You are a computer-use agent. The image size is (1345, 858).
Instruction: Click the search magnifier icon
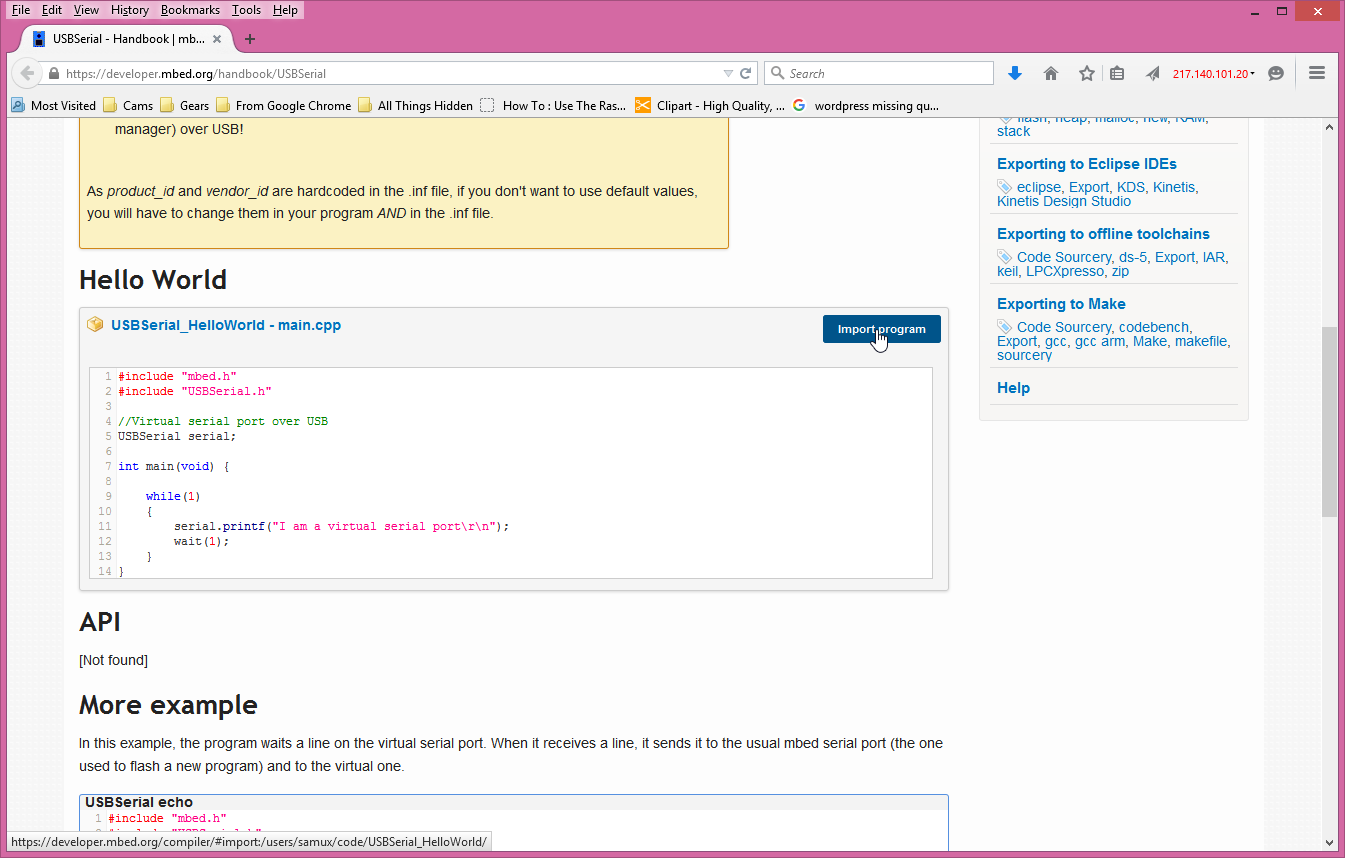tap(777, 73)
